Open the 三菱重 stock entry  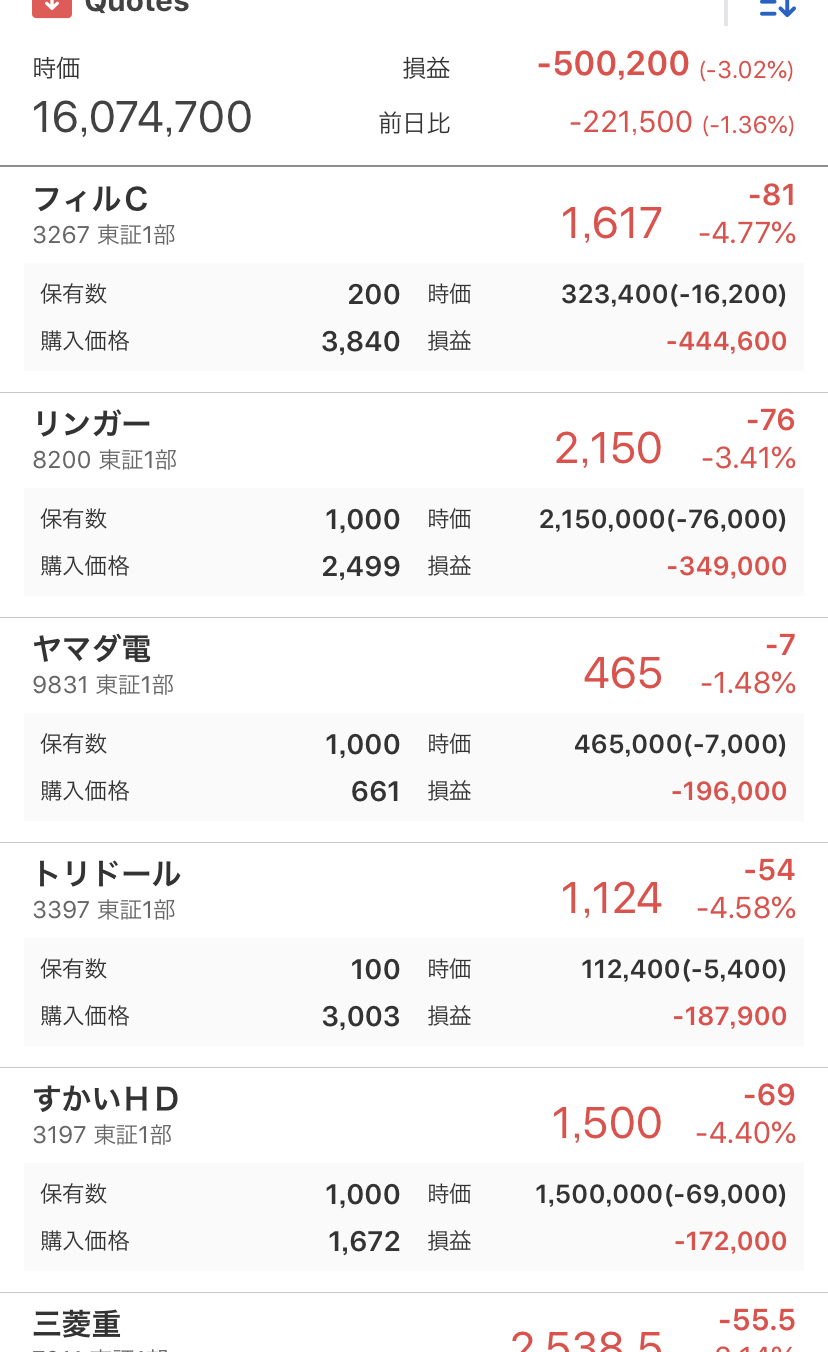[78, 1325]
